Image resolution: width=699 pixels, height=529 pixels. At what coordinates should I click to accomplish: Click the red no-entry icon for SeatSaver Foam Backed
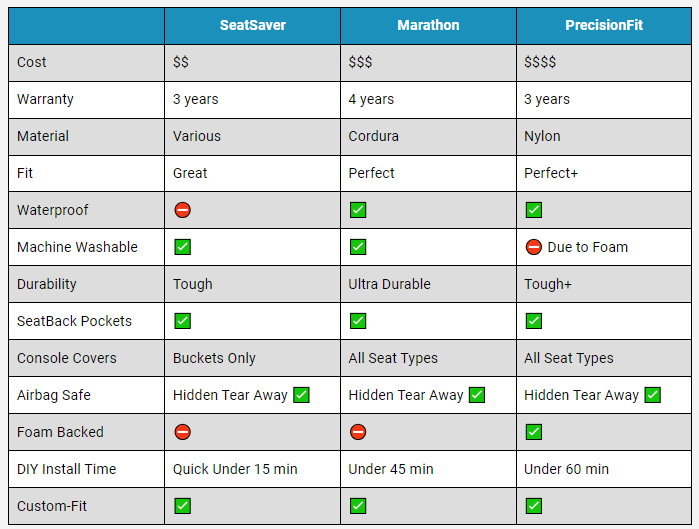(x=182, y=432)
